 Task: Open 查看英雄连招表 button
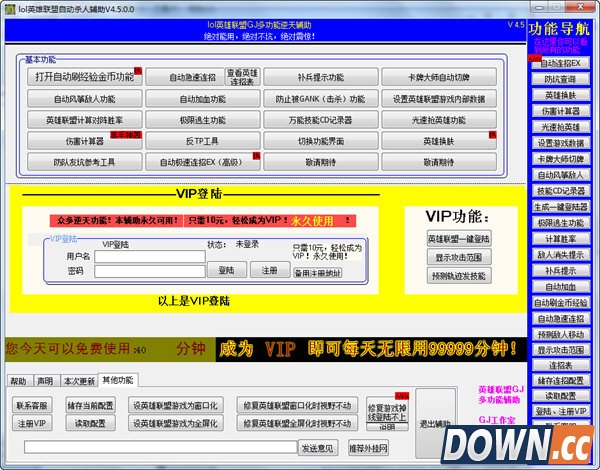[x=243, y=77]
